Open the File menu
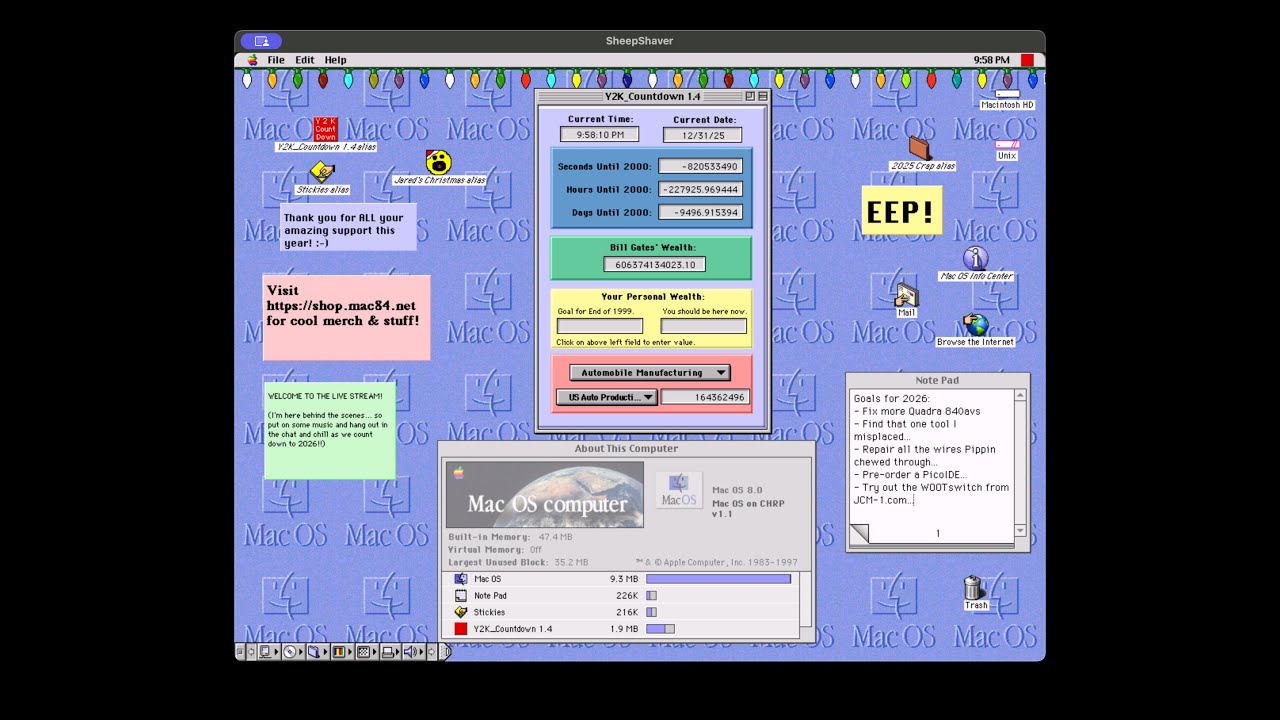This screenshot has height=720, width=1280. tap(276, 60)
